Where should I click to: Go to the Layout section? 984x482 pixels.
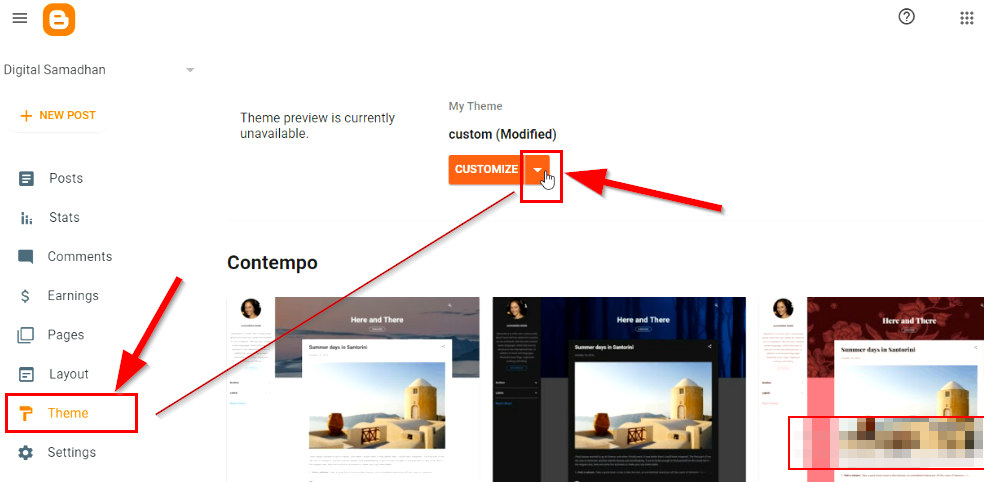68,374
